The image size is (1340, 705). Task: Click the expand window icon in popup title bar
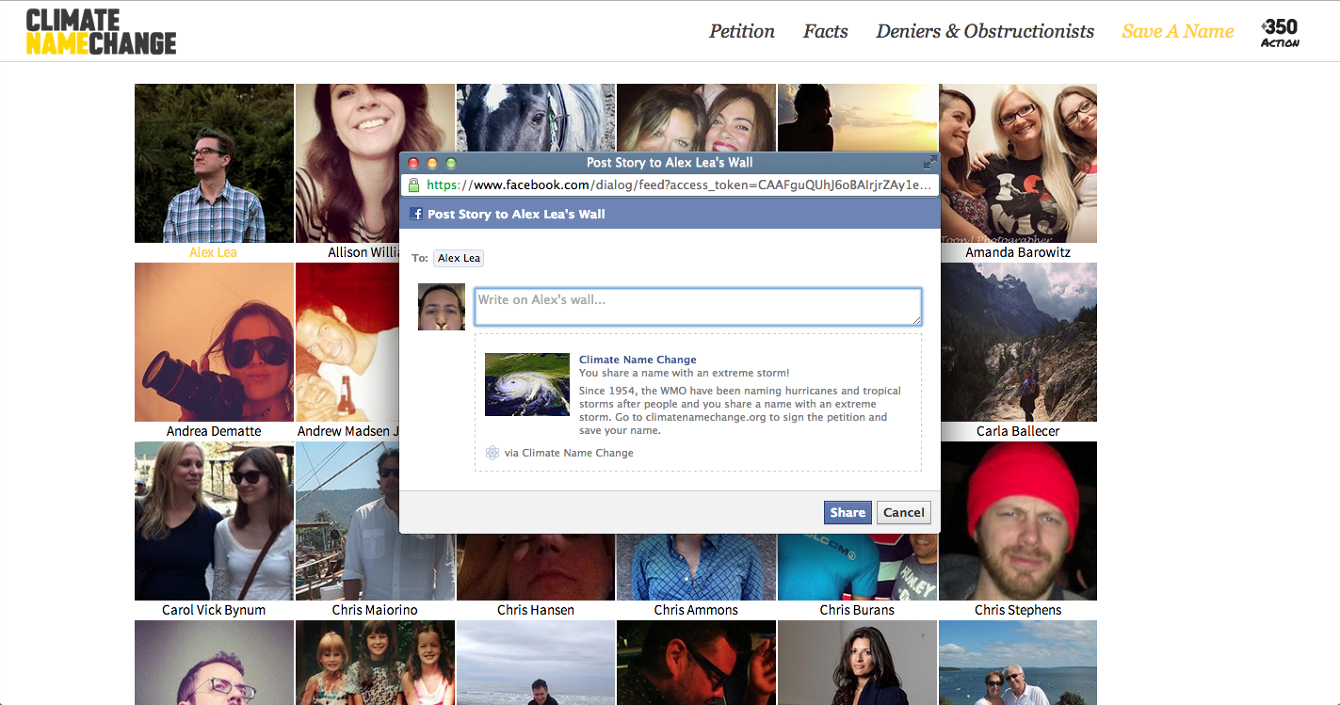pyautogui.click(x=930, y=162)
